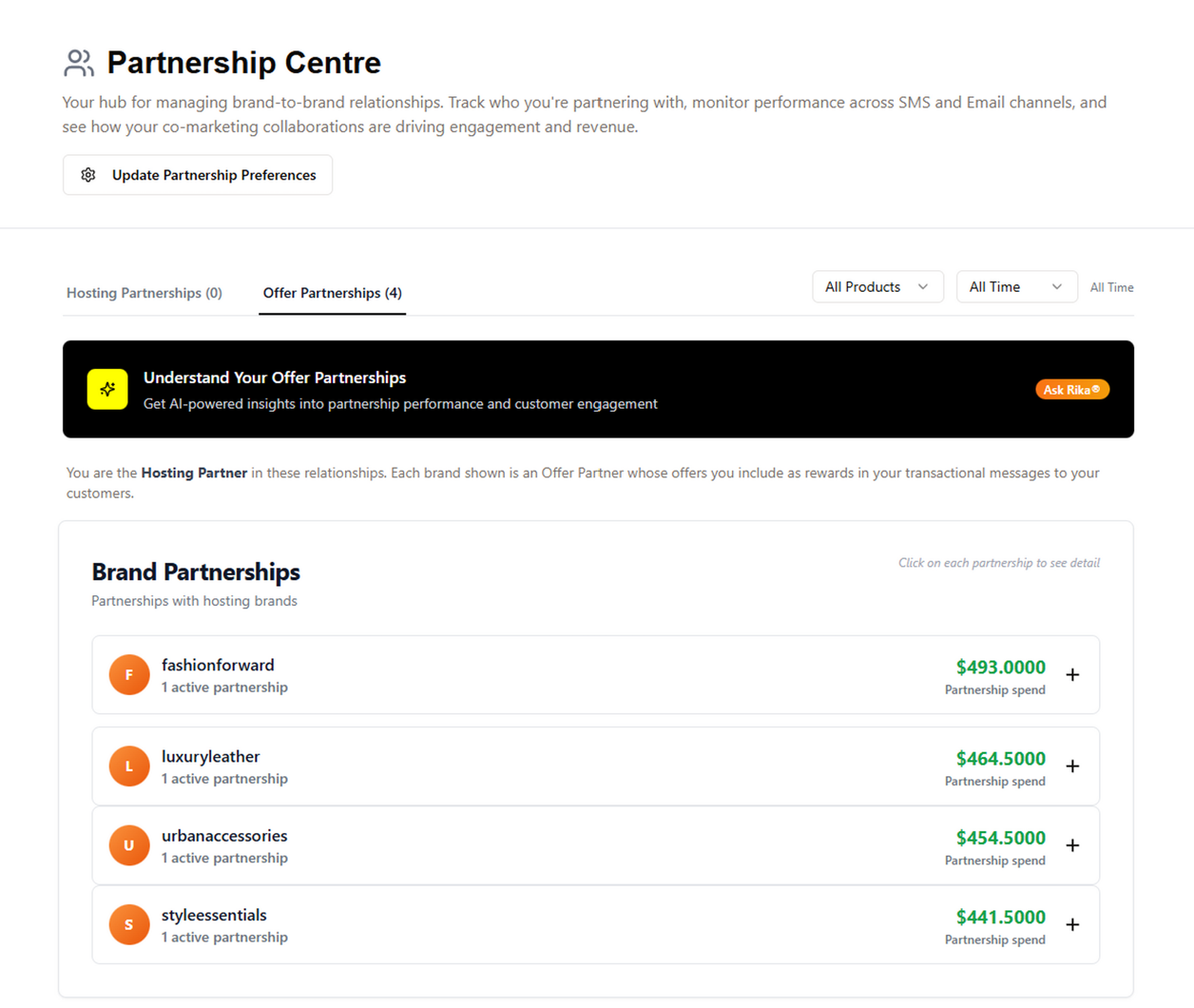
Task: Expand styleessentials row using plus icon
Action: tap(1072, 924)
